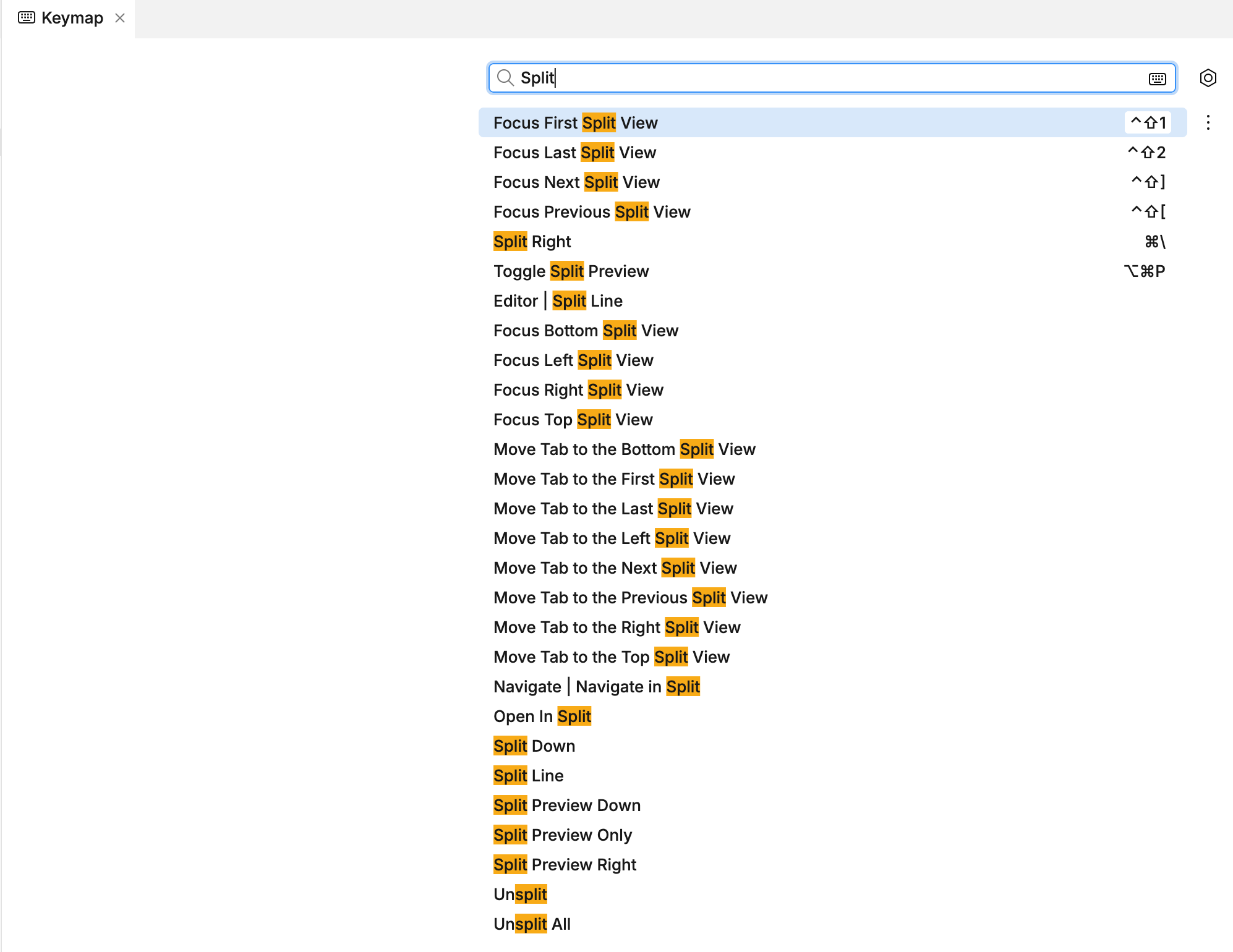Select Move Tab to the Top Split View
This screenshot has height=952, width=1233.
832,657
